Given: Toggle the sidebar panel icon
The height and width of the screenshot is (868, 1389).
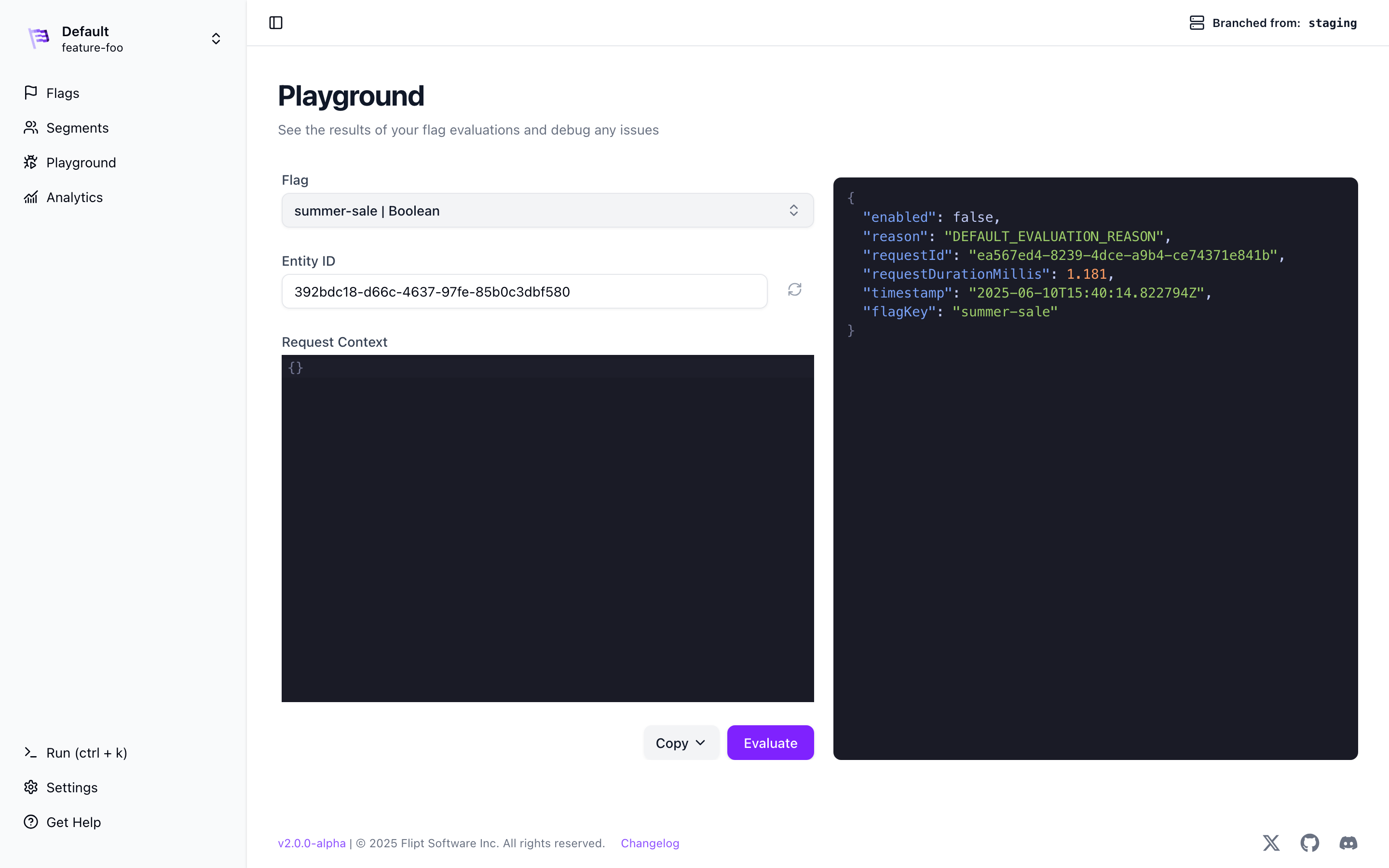Looking at the screenshot, I should tap(275, 23).
